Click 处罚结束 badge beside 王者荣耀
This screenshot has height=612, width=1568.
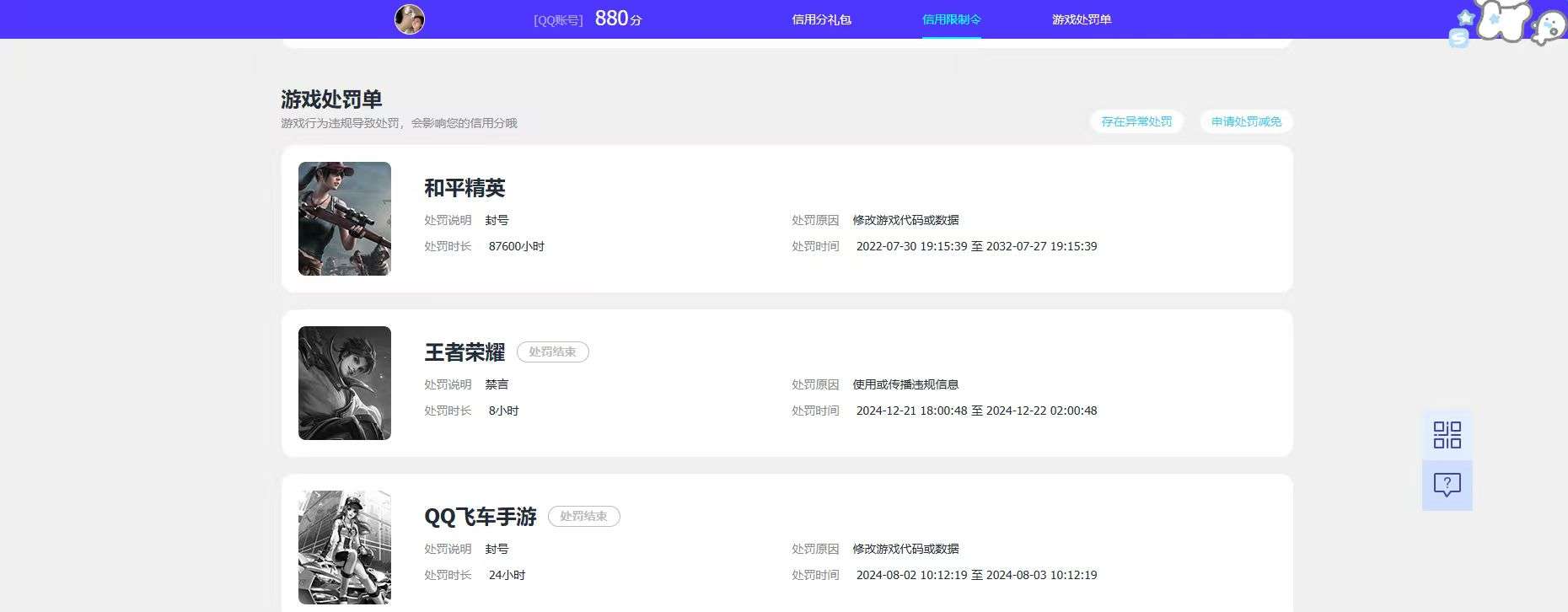[x=552, y=352]
